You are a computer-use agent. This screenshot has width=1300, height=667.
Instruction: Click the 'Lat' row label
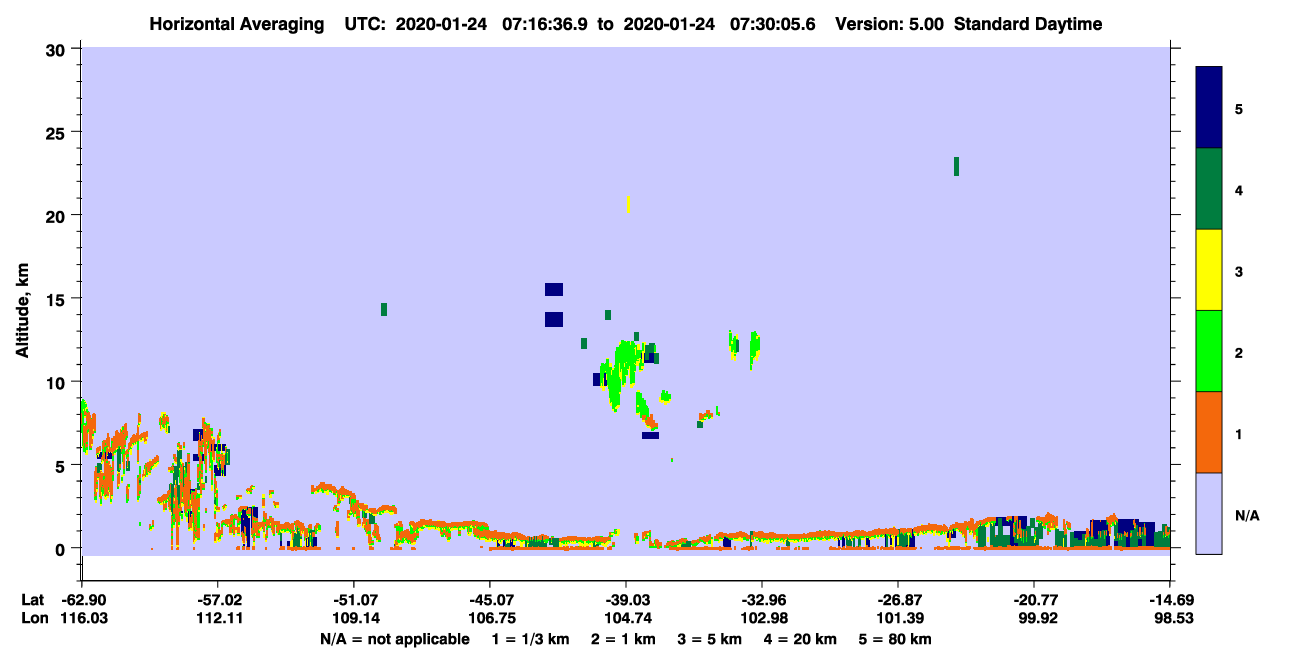click(31, 600)
